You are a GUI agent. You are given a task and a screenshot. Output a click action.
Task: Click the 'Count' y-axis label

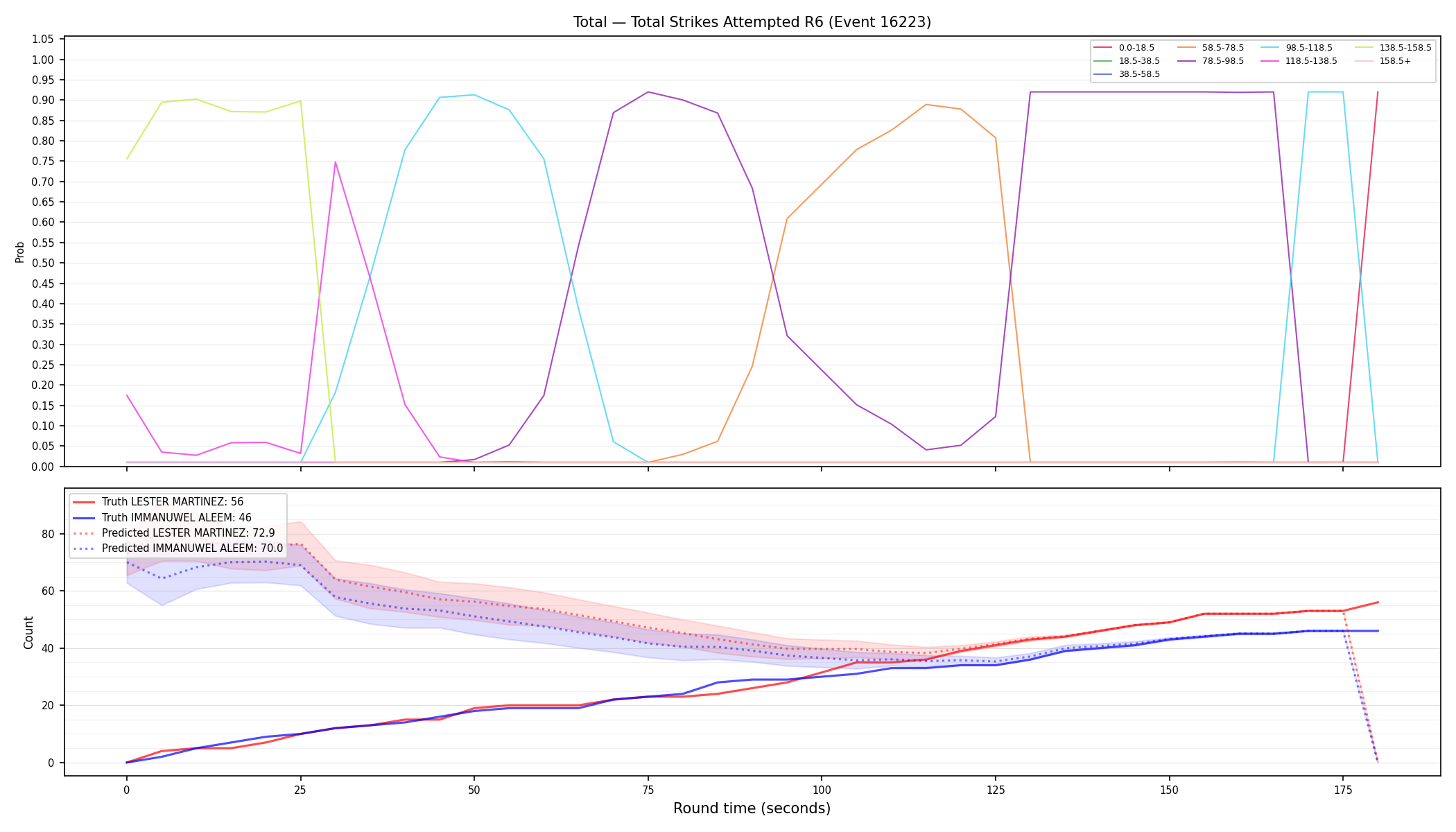click(x=28, y=632)
